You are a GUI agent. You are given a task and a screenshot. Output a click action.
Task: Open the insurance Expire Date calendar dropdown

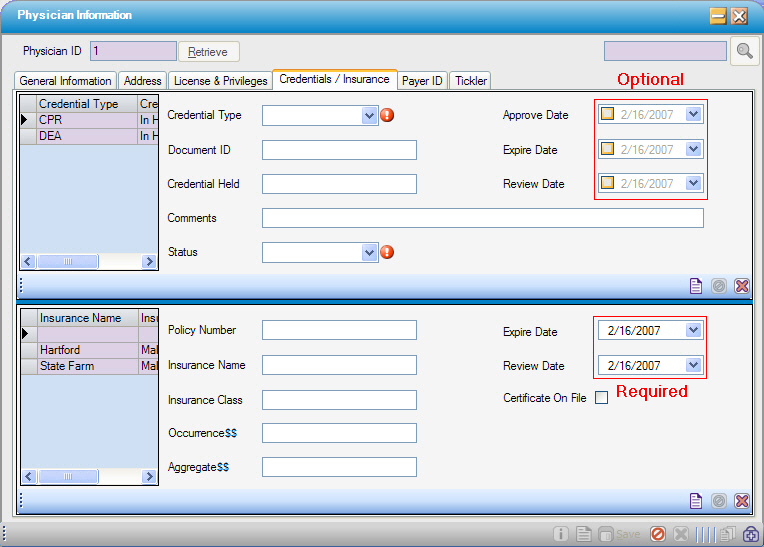tap(693, 330)
